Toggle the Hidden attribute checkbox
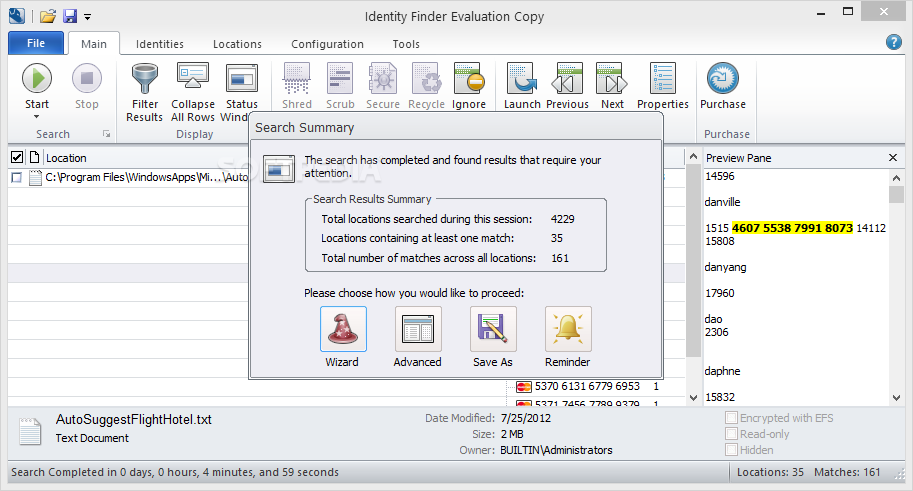The image size is (913, 491). tap(731, 450)
